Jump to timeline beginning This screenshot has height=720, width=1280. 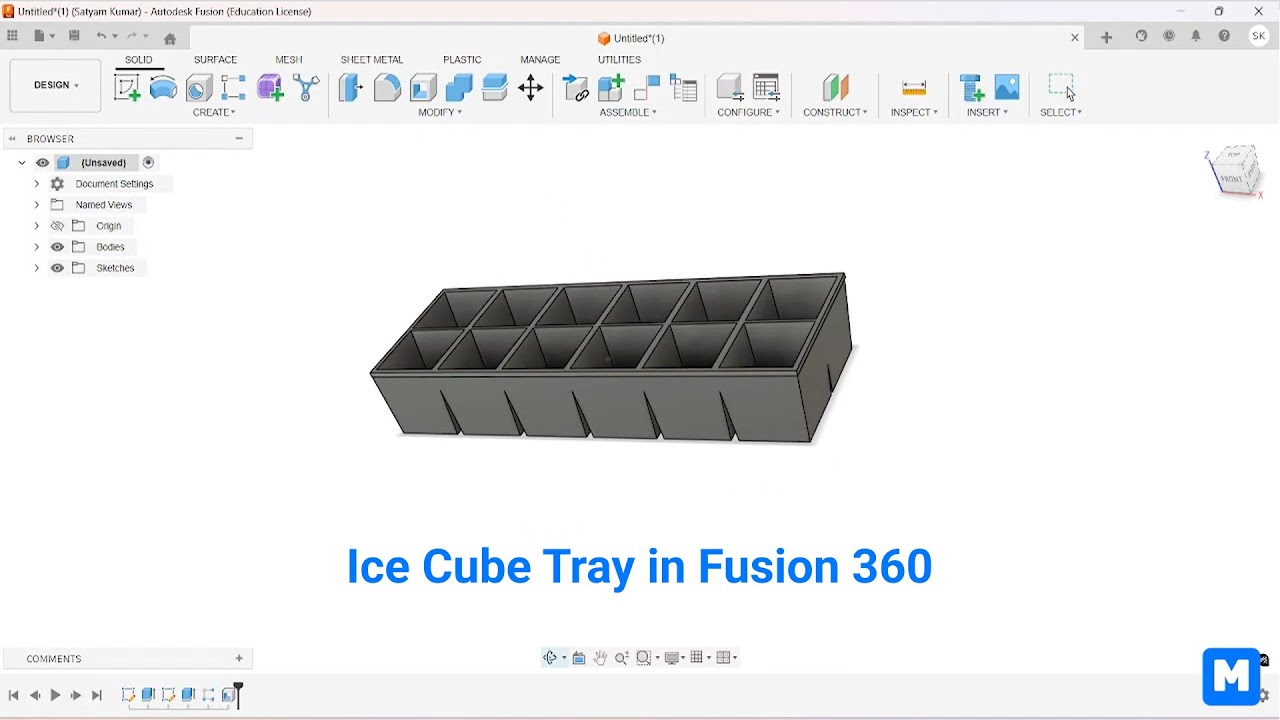tap(13, 695)
